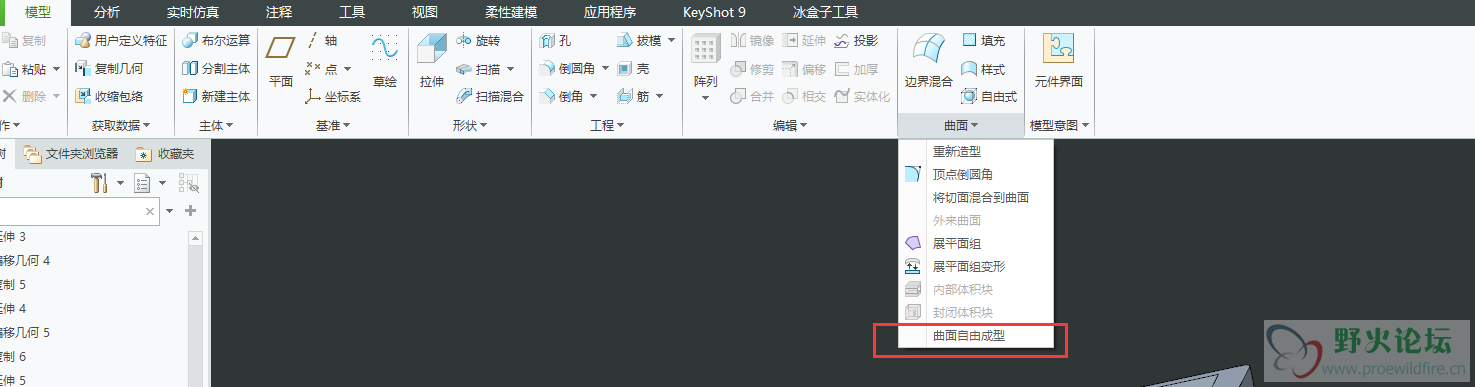Select the 倒角 chamfer tool
1475x387 pixels.
pyautogui.click(x=562, y=96)
